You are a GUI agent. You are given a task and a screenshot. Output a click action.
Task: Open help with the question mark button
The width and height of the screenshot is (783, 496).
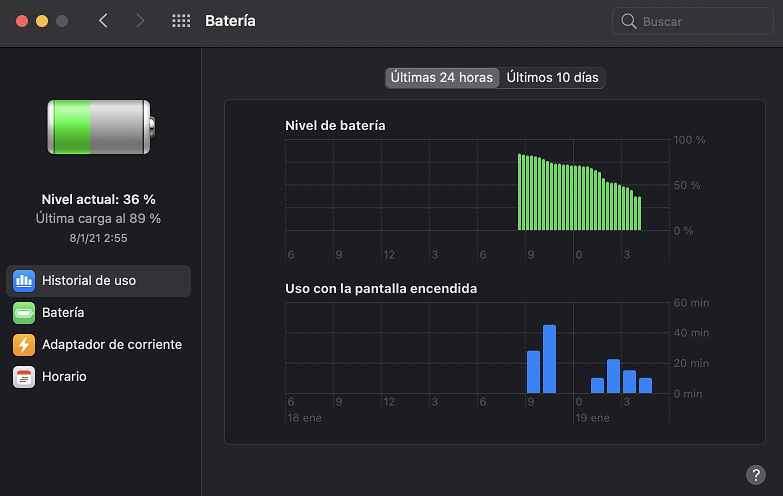click(755, 475)
